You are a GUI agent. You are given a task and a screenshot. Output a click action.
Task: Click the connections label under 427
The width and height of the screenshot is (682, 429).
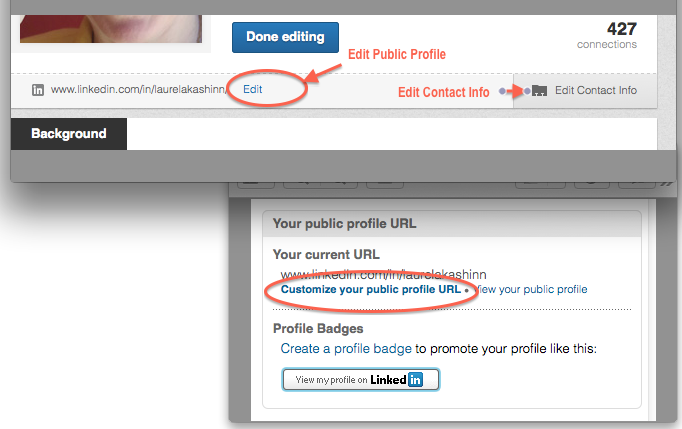pyautogui.click(x=607, y=44)
